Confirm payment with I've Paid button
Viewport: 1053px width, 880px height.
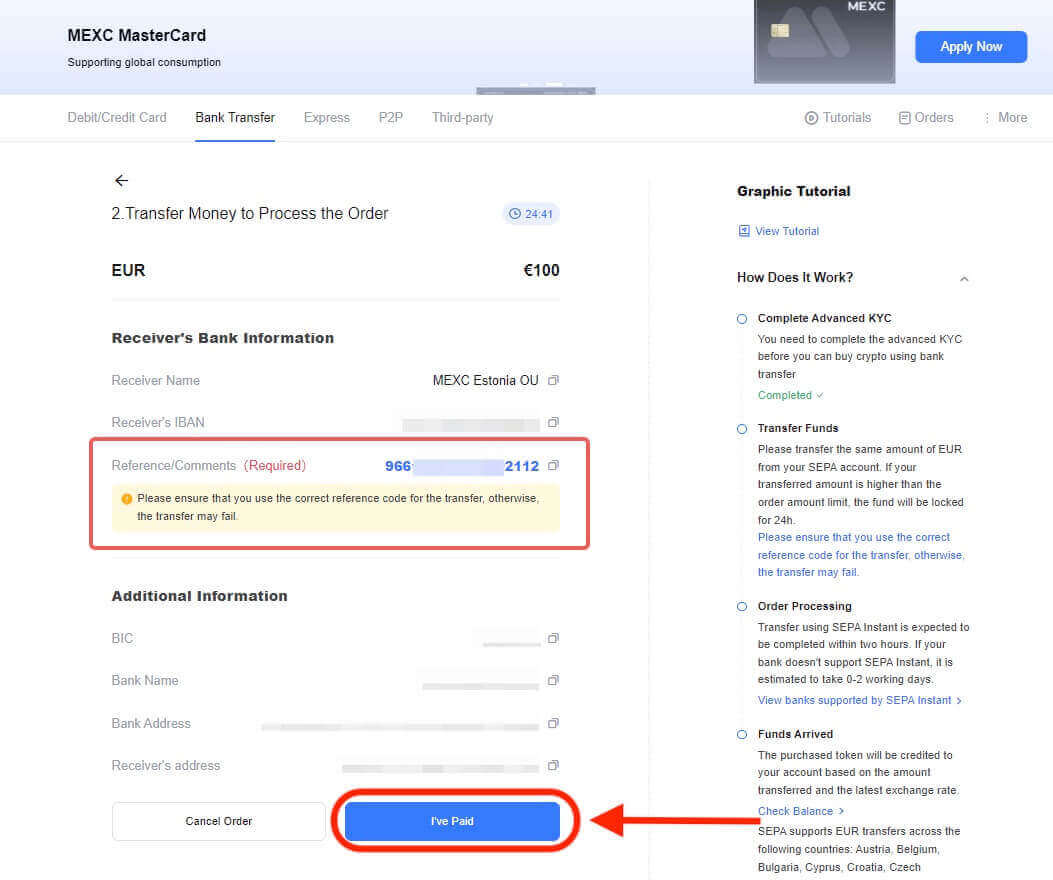tap(452, 822)
